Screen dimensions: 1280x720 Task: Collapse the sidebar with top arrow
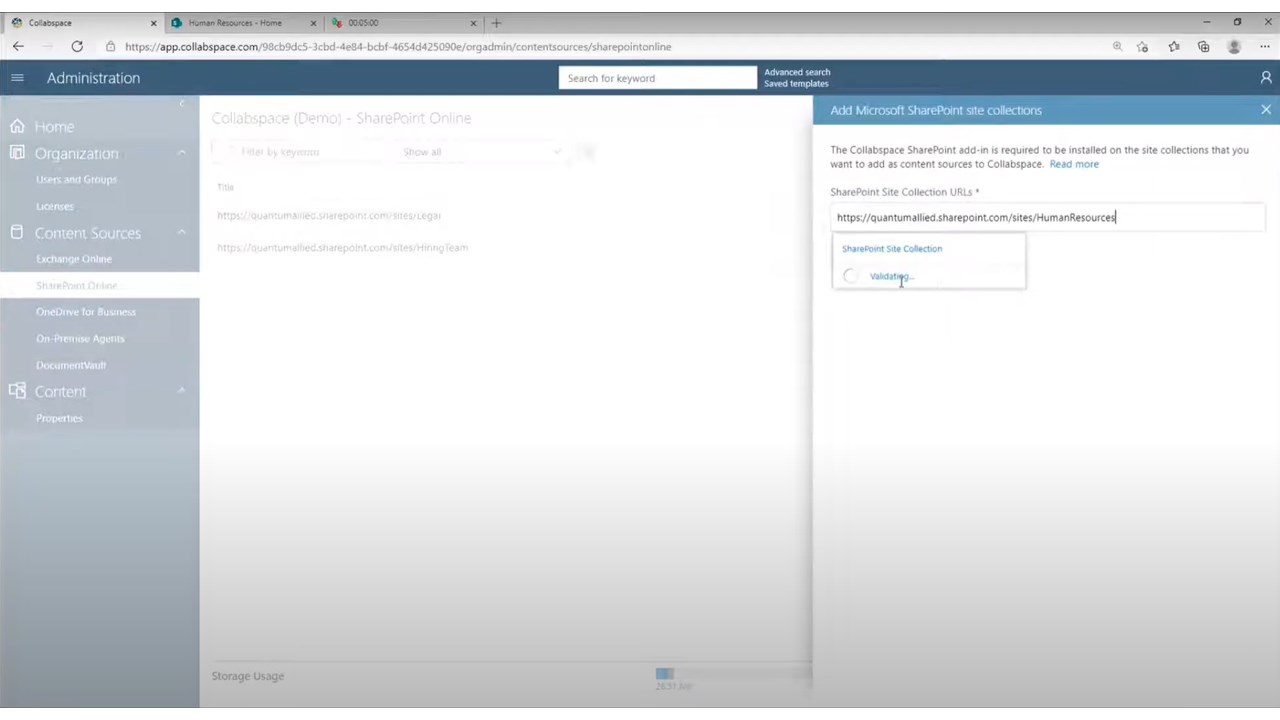tap(181, 104)
